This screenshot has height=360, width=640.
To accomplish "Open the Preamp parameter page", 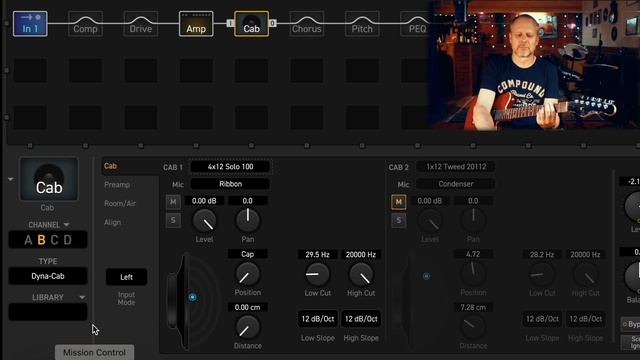I will tap(117, 185).
